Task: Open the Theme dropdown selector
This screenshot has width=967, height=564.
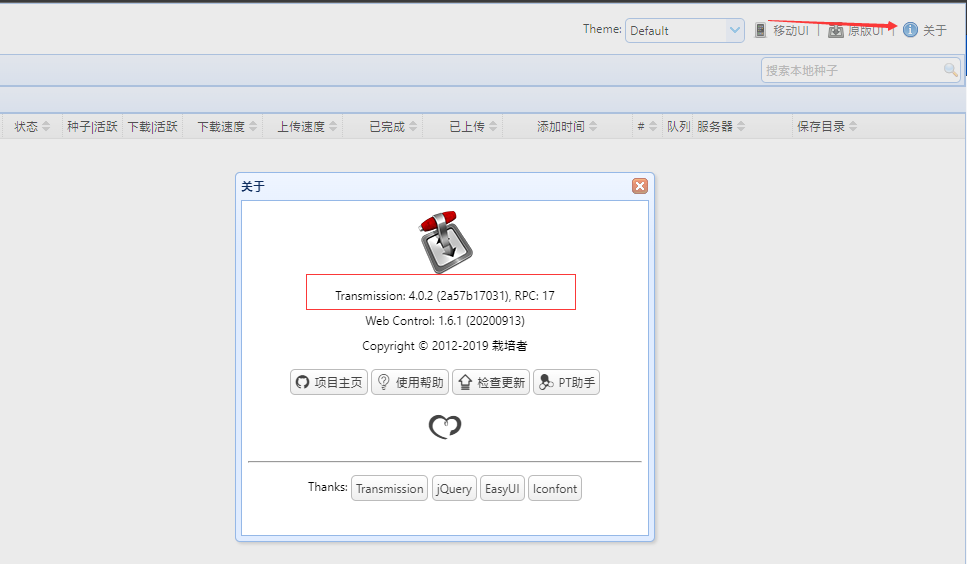Action: click(684, 30)
